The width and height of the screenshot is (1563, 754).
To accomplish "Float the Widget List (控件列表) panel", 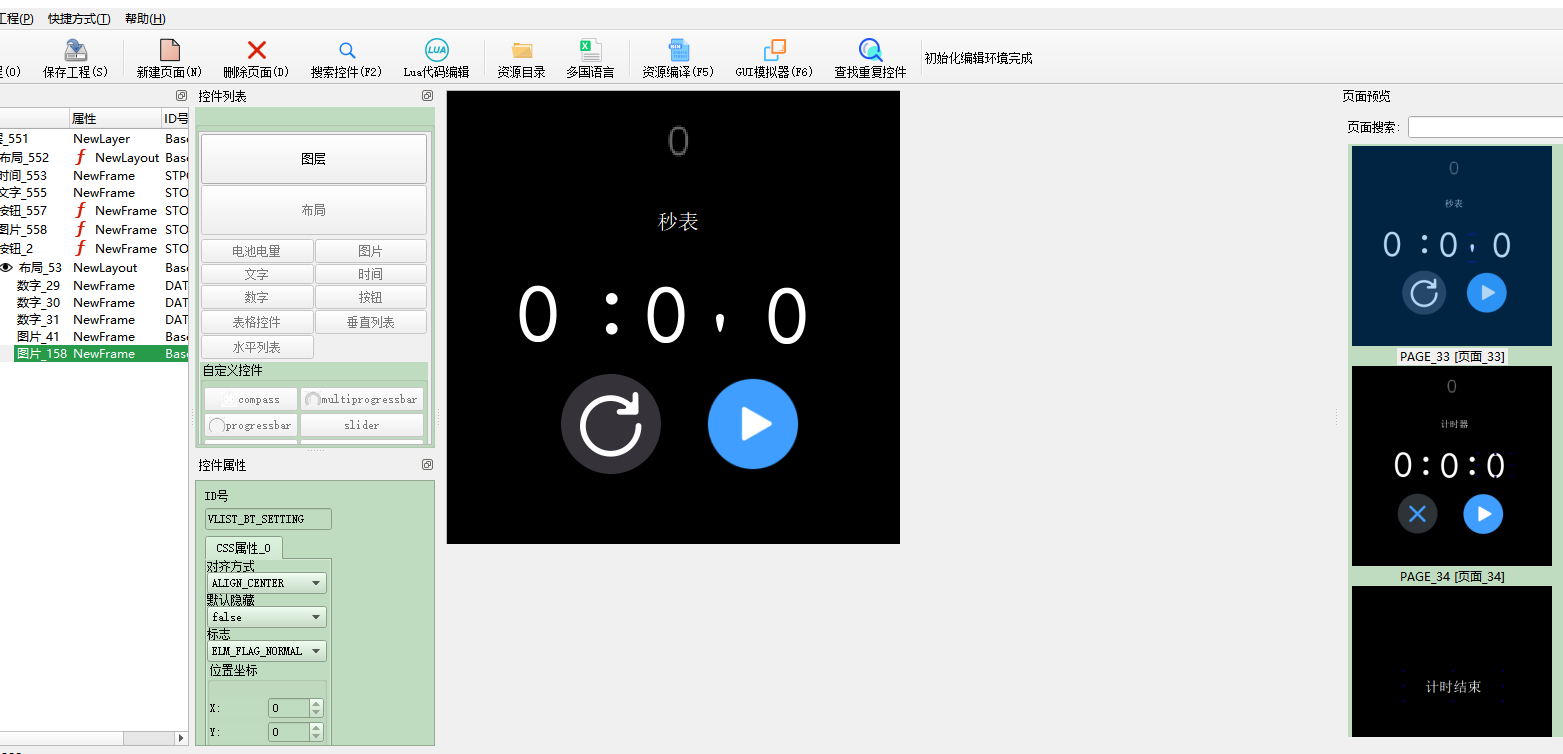I will [x=427, y=96].
